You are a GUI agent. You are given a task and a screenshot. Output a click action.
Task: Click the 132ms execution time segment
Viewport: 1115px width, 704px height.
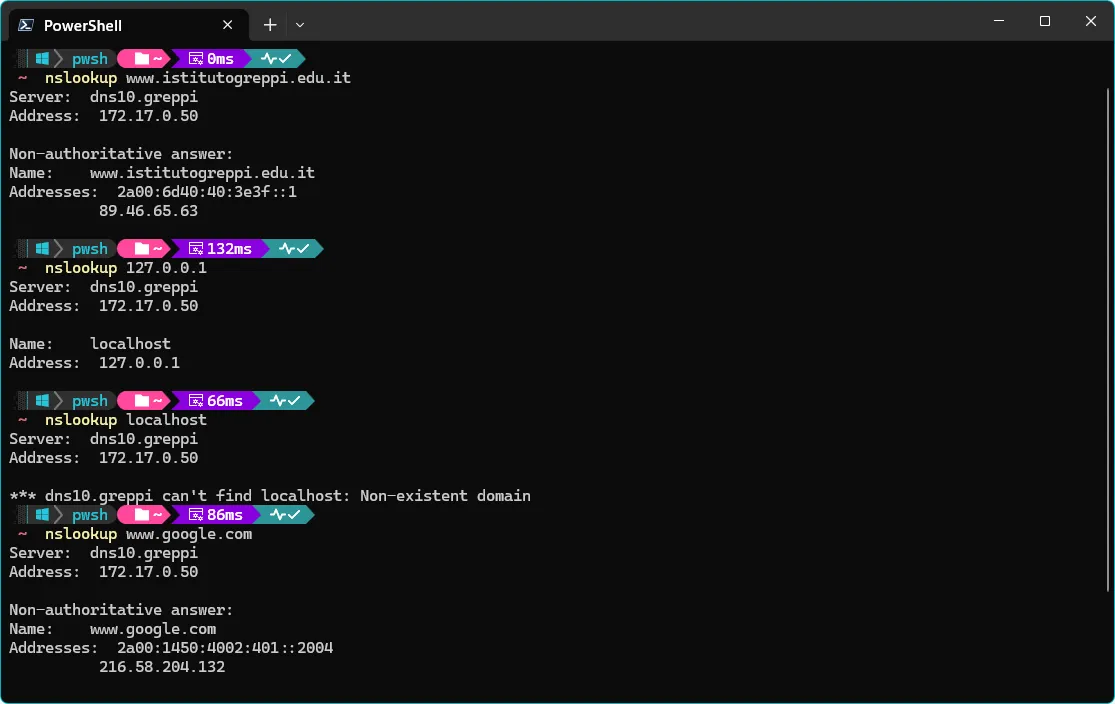pos(220,249)
